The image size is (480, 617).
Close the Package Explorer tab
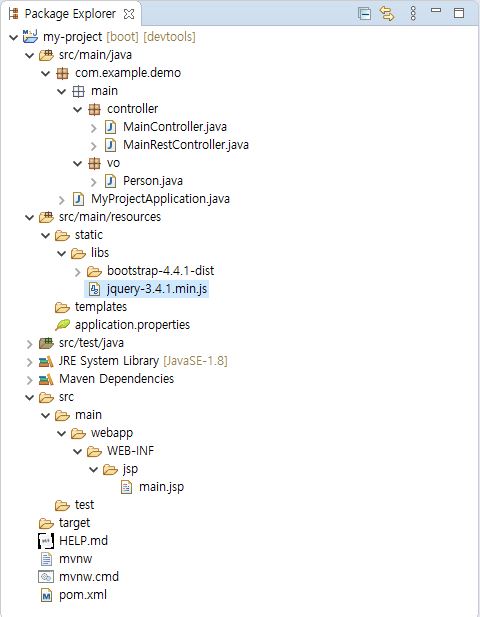(129, 14)
